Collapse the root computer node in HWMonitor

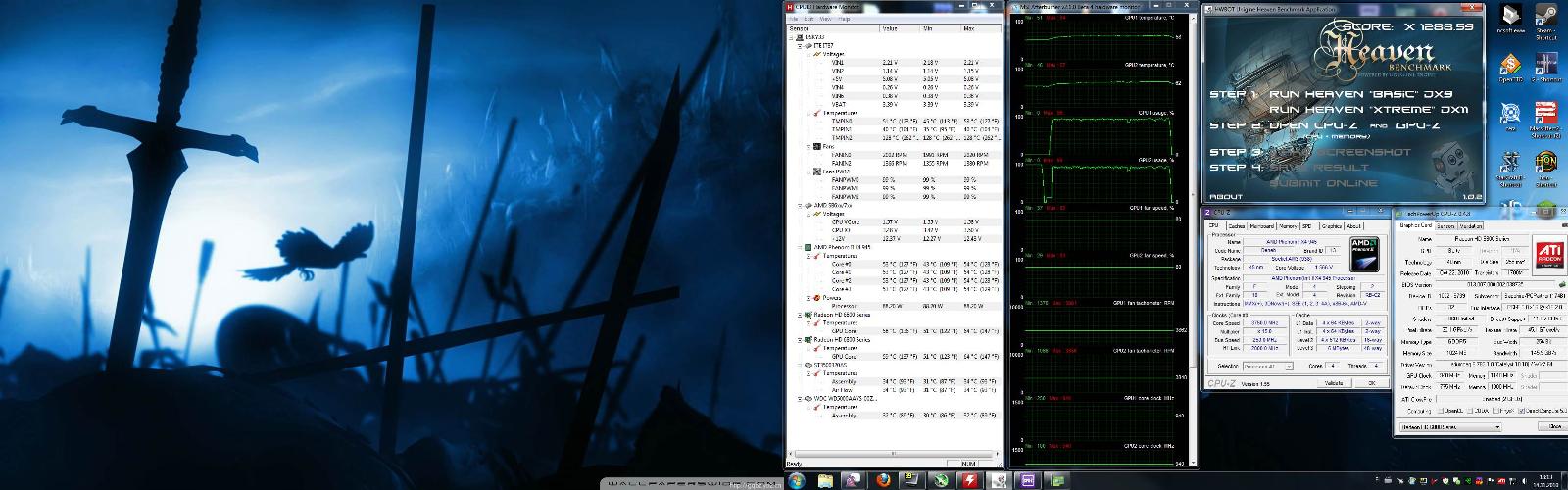(x=793, y=36)
